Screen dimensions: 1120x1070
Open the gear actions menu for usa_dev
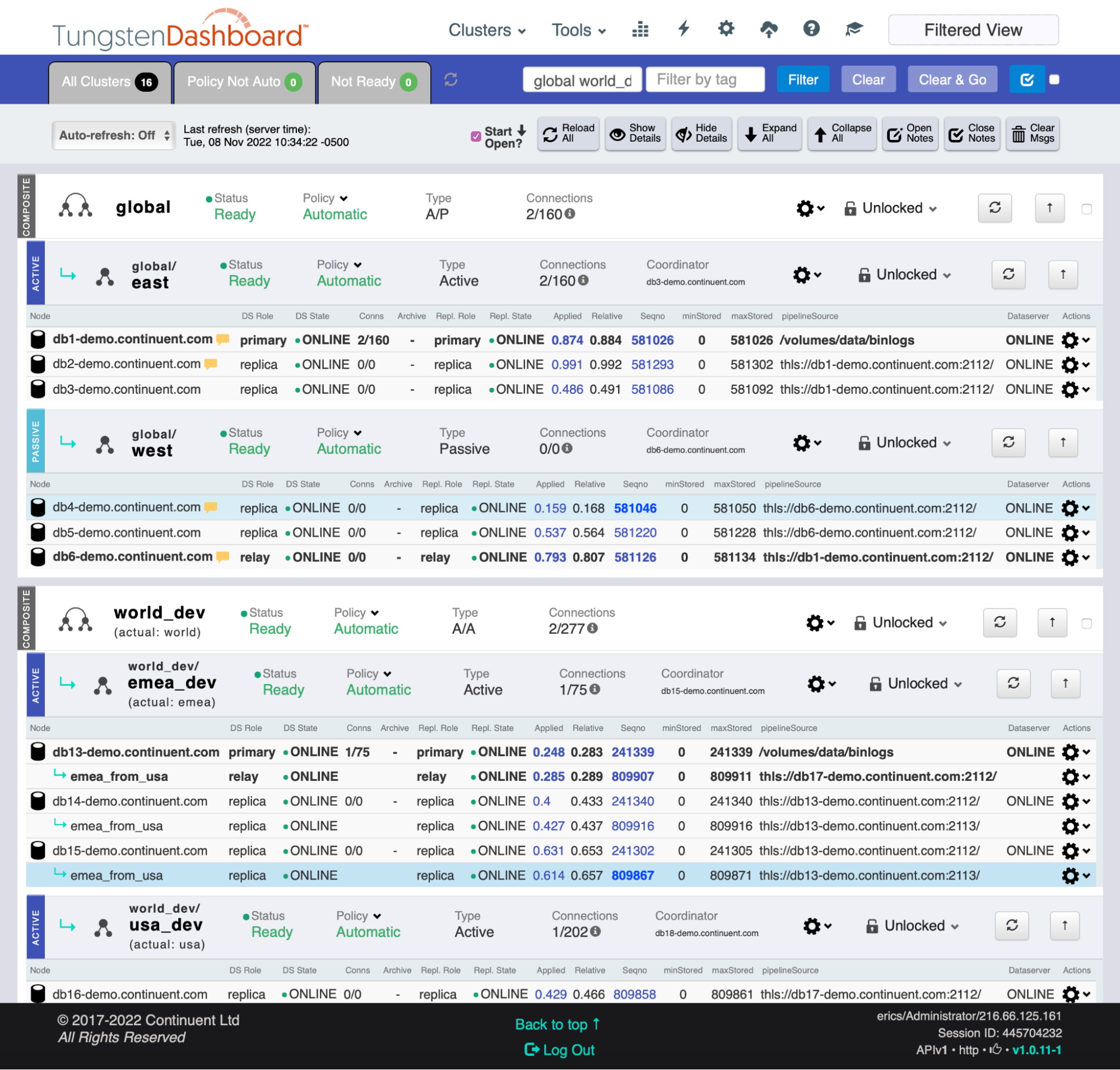[x=816, y=925]
